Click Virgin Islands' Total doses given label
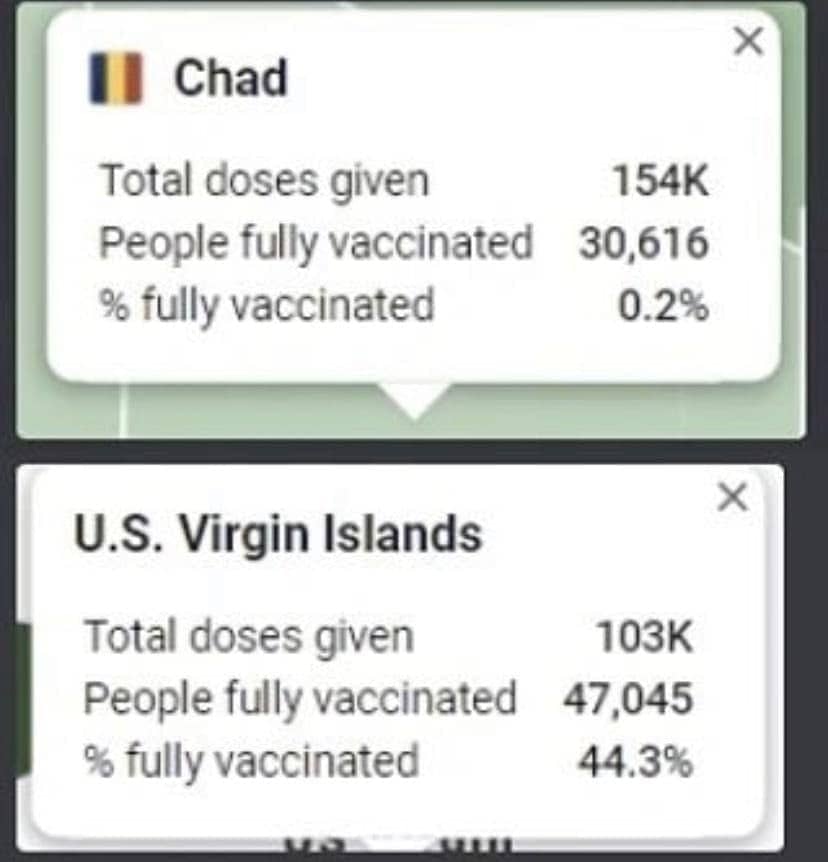Viewport: 828px width, 862px height. coord(248,636)
